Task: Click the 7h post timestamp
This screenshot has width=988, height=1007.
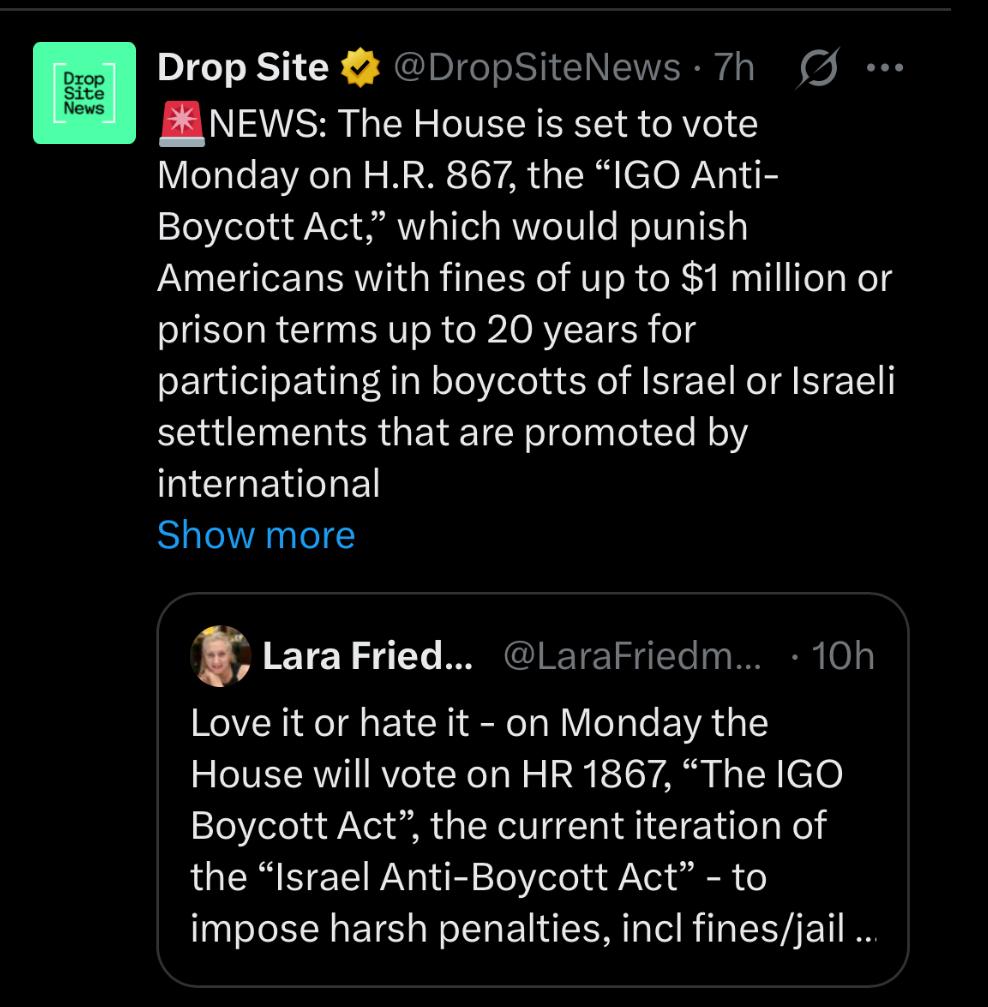Action: 734,67
